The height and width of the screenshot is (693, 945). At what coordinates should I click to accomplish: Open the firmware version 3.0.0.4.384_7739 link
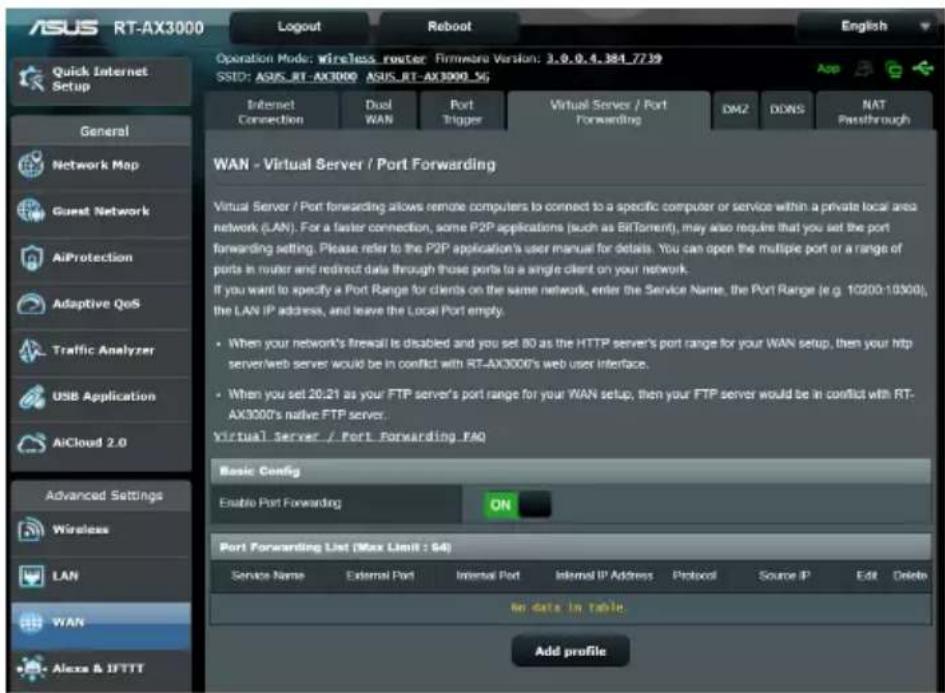604,58
